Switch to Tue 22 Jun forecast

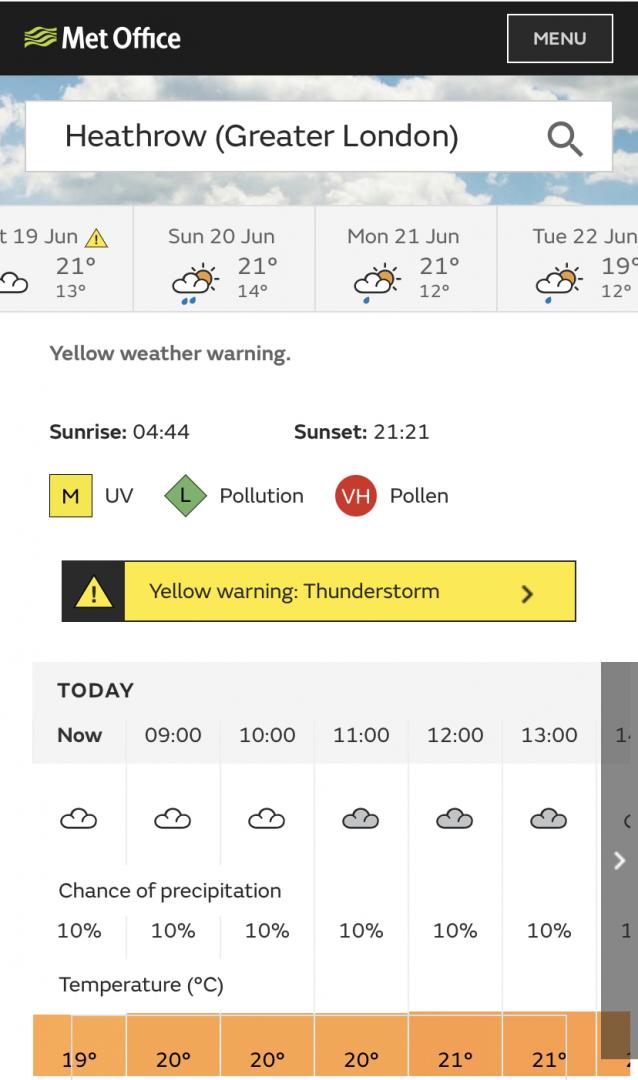point(568,259)
